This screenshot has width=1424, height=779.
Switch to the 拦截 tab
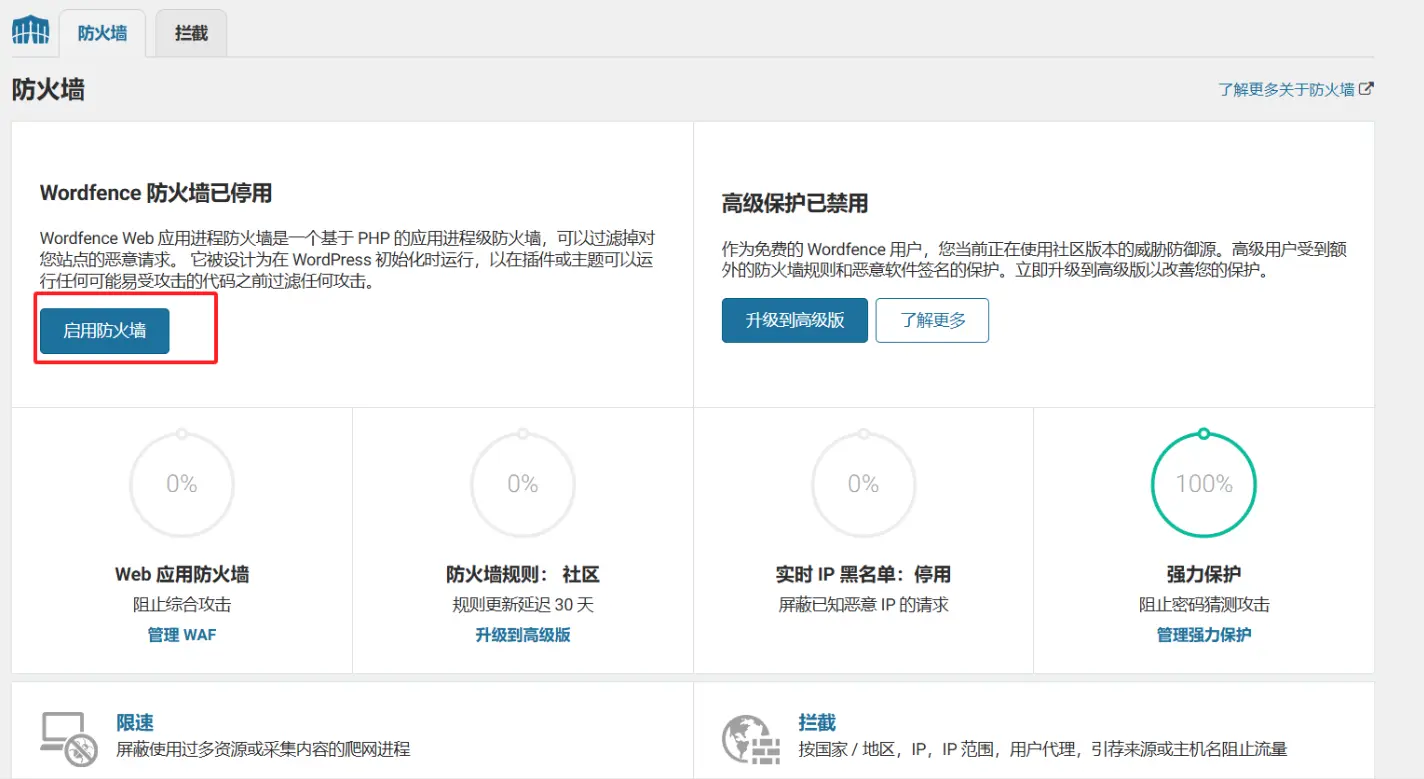coord(191,33)
